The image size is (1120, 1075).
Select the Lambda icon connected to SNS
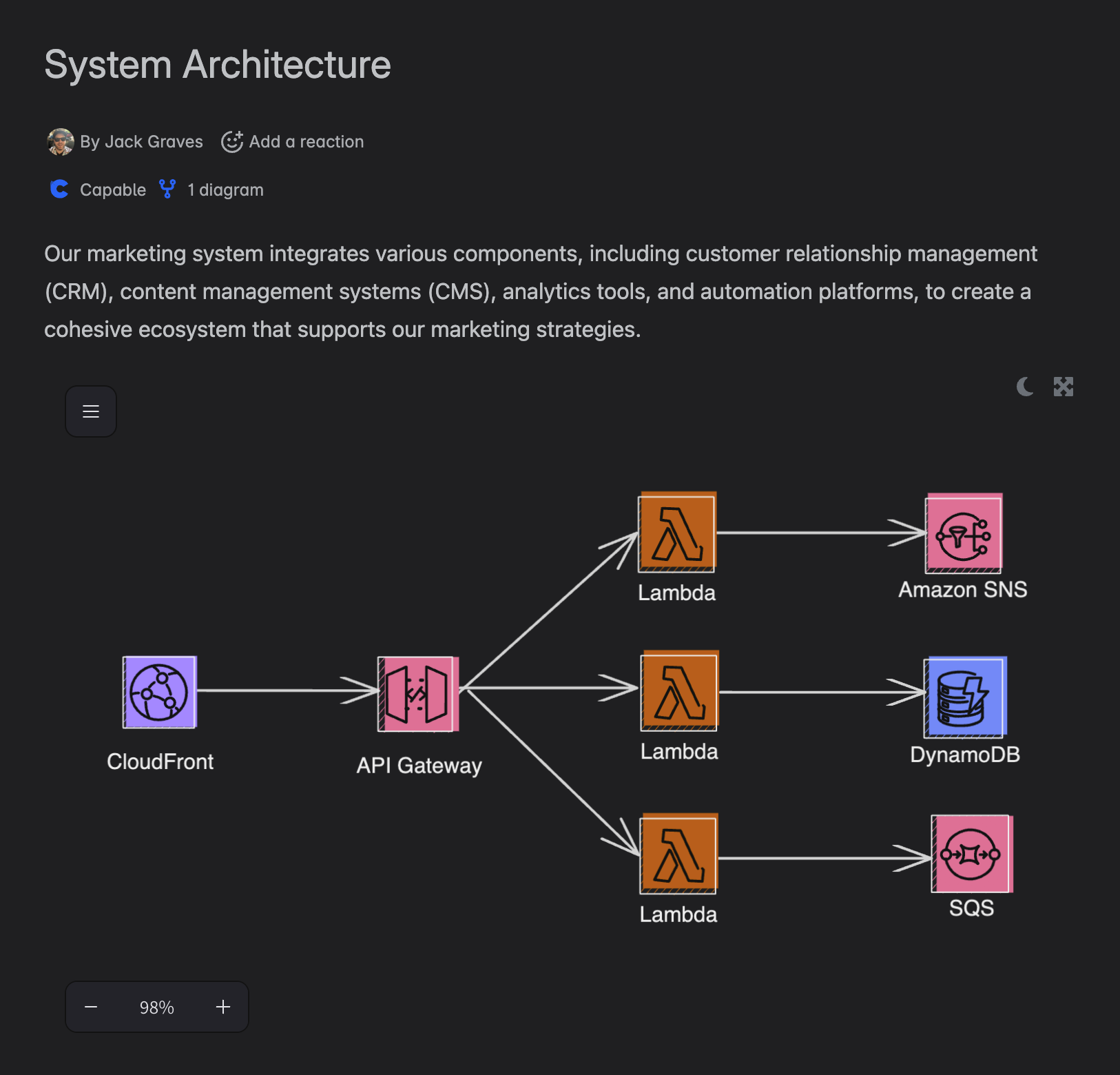(677, 532)
